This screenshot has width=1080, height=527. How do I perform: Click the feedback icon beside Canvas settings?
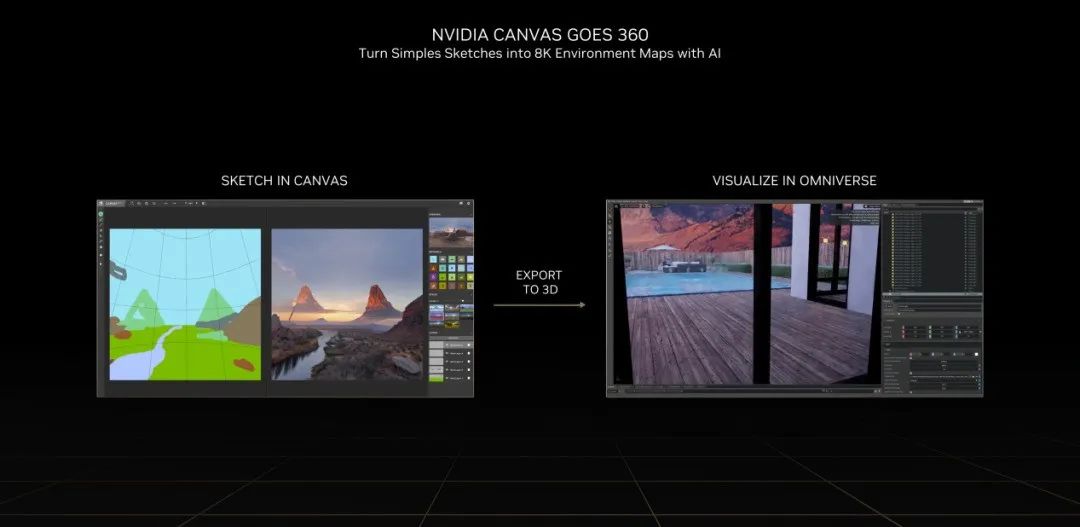[x=461, y=203]
